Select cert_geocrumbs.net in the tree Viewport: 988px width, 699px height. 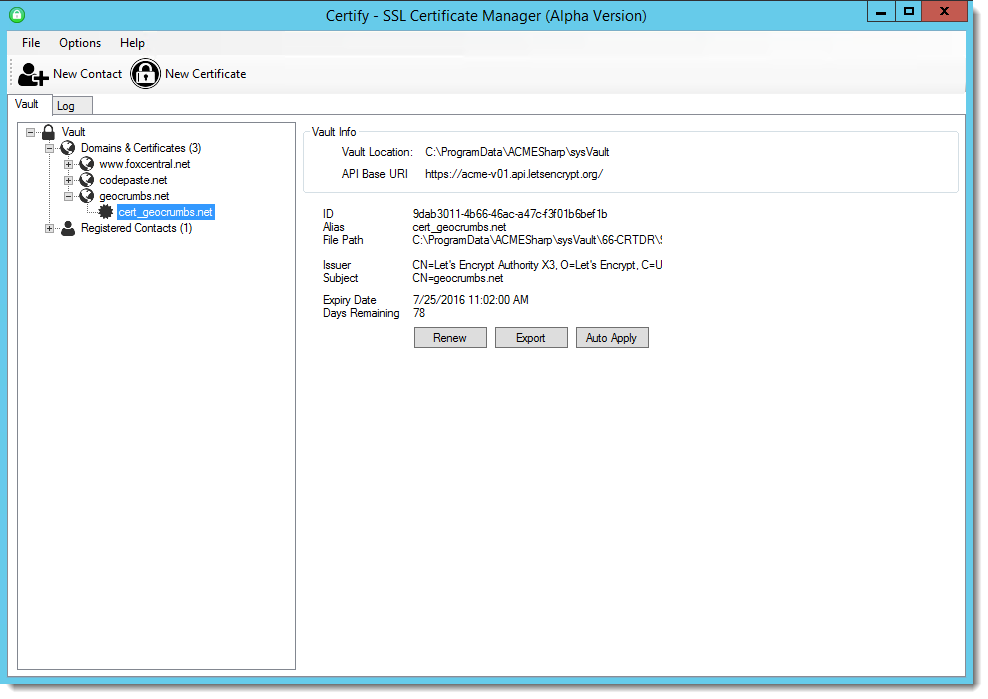tap(166, 211)
